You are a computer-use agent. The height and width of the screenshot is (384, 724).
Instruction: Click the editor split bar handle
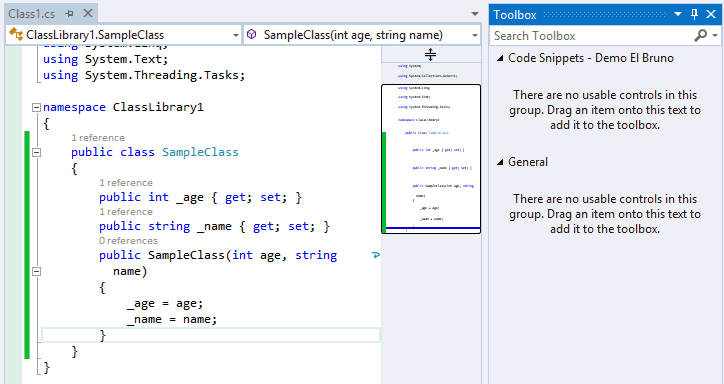coord(430,54)
